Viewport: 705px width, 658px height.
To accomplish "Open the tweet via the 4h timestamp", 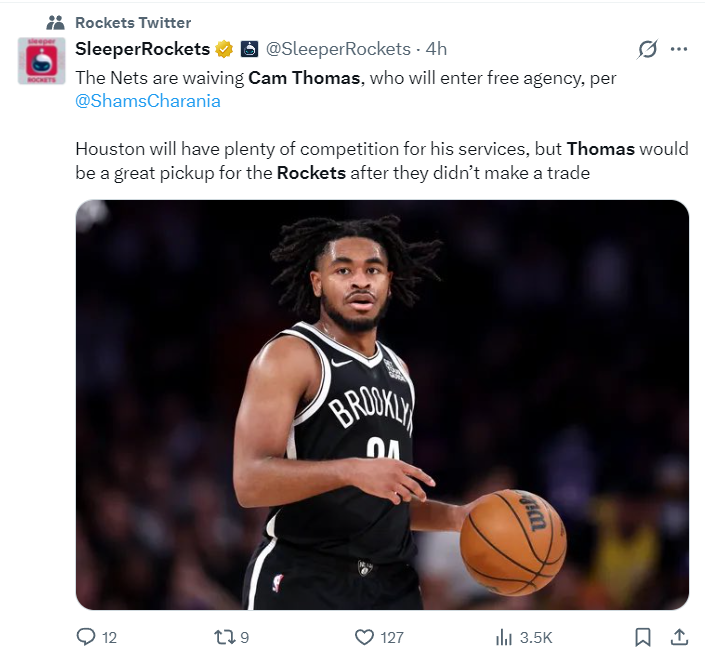I will click(436, 49).
